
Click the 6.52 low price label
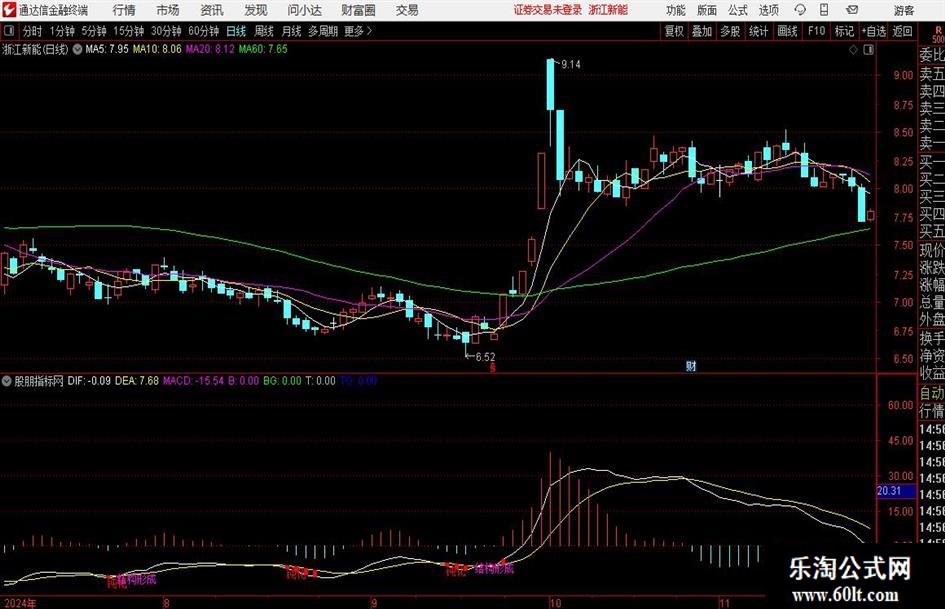click(x=485, y=357)
